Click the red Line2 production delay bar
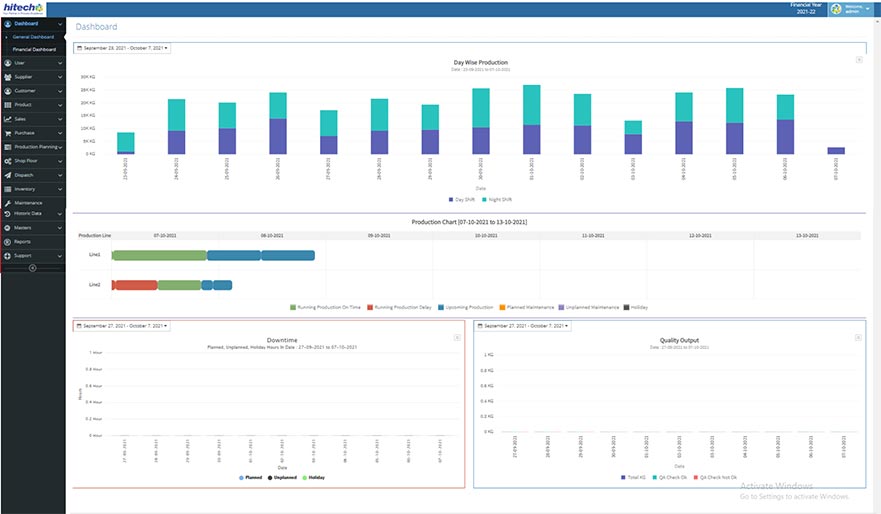 [x=135, y=285]
